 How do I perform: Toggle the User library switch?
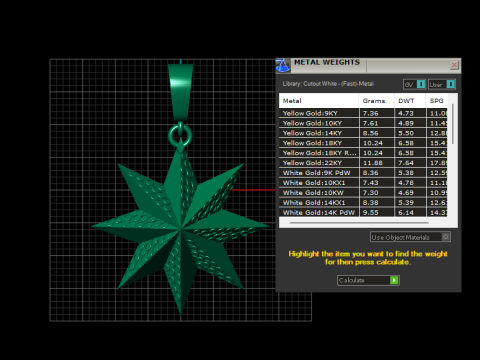coord(442,84)
